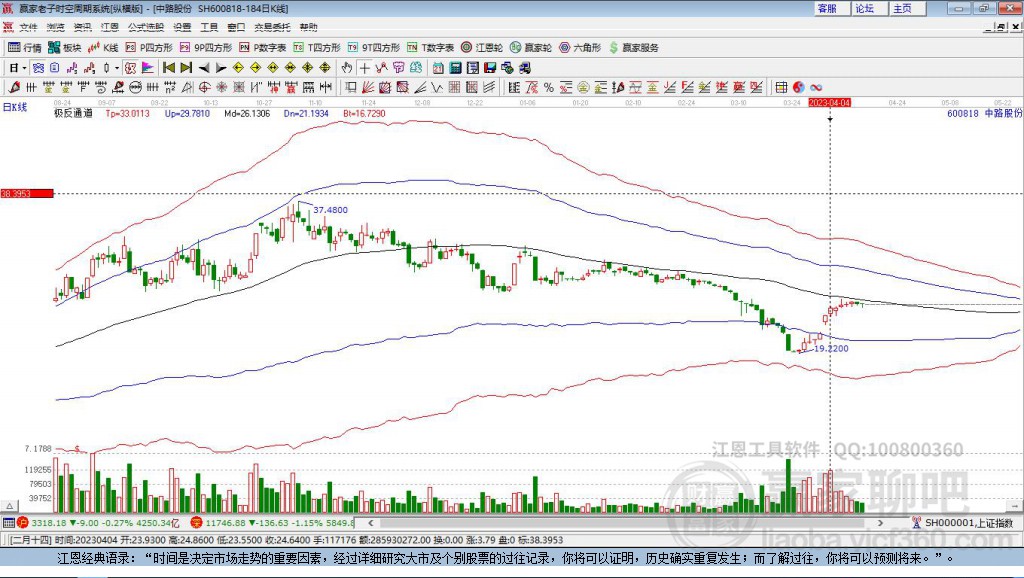Open the P四方形 tool
Screen dimensions: 1024x578
click(149, 48)
